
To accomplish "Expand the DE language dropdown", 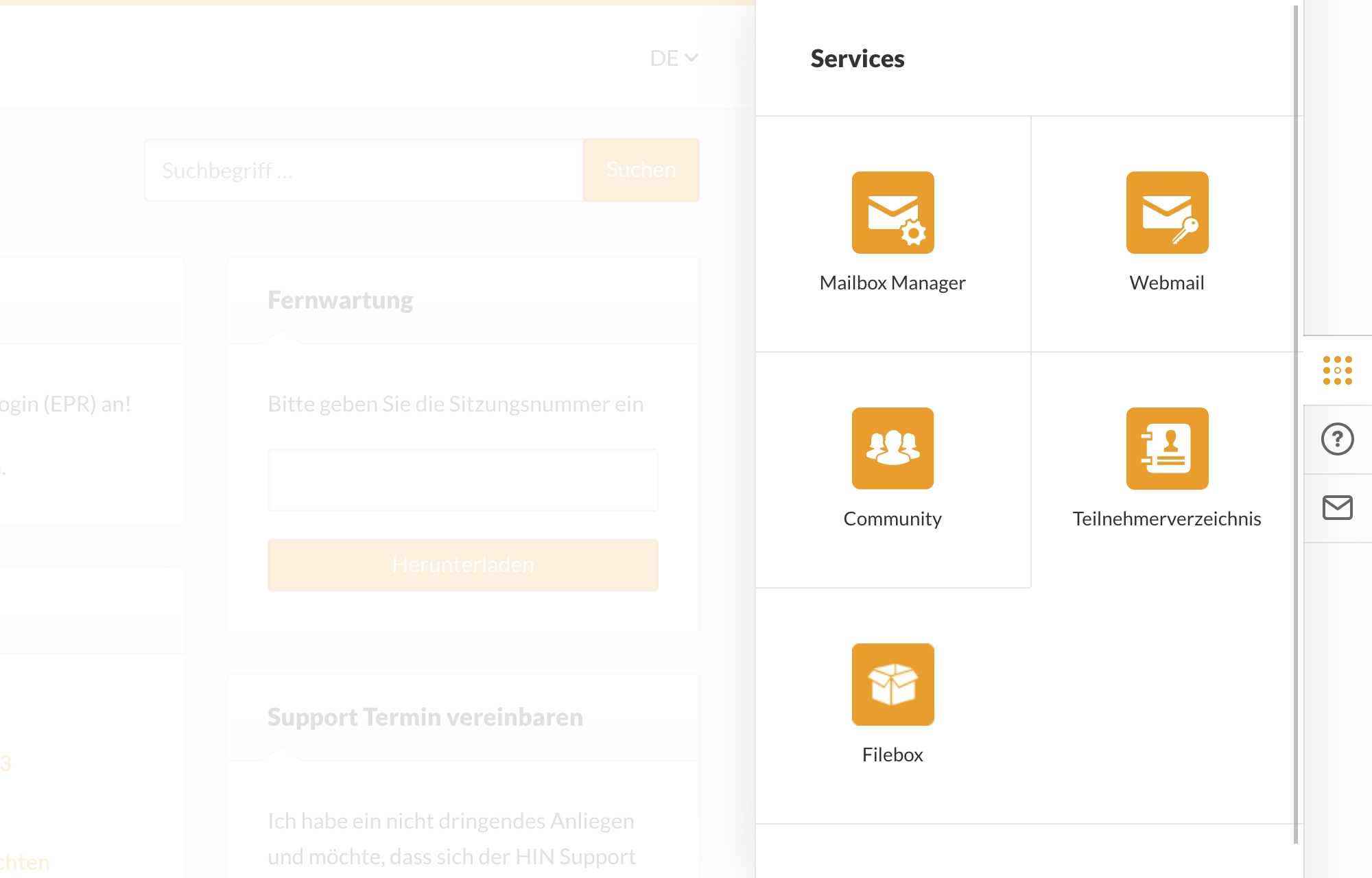I will [674, 58].
